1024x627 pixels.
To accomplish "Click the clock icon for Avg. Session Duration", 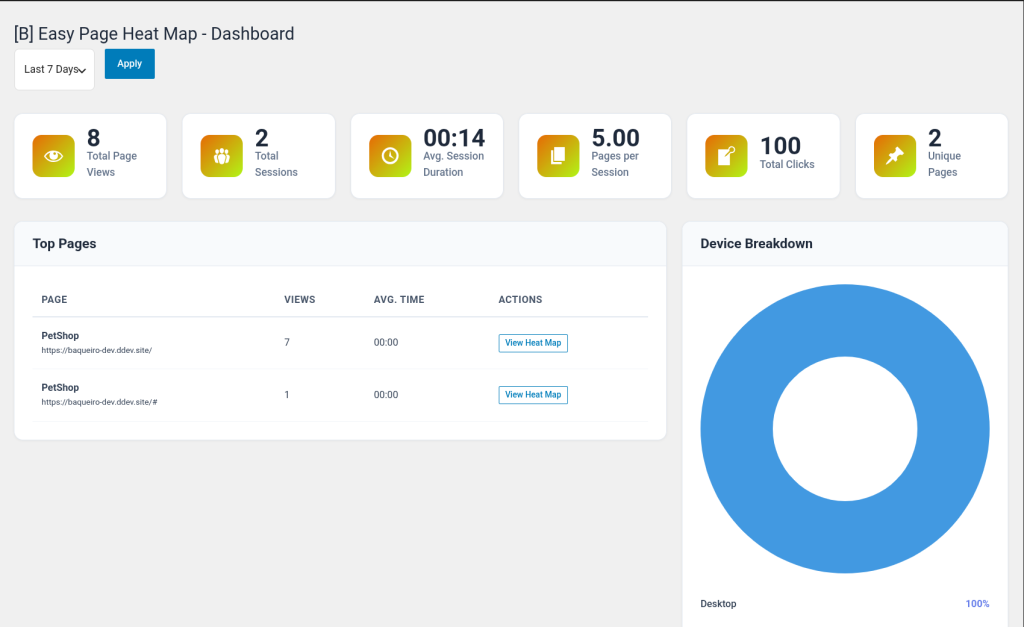I will (390, 156).
